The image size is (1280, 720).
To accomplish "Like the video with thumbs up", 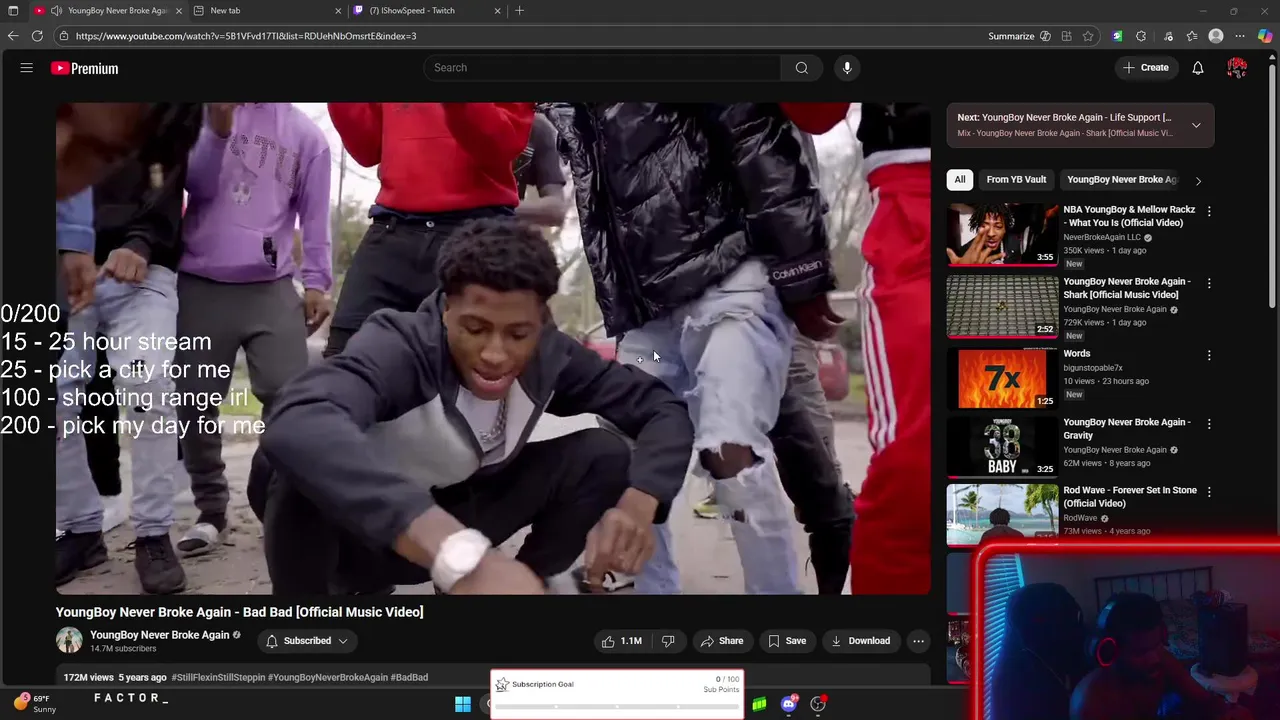I will [x=621, y=641].
